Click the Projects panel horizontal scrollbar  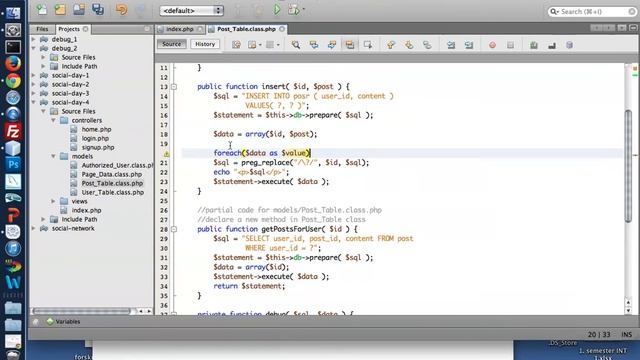(82, 311)
